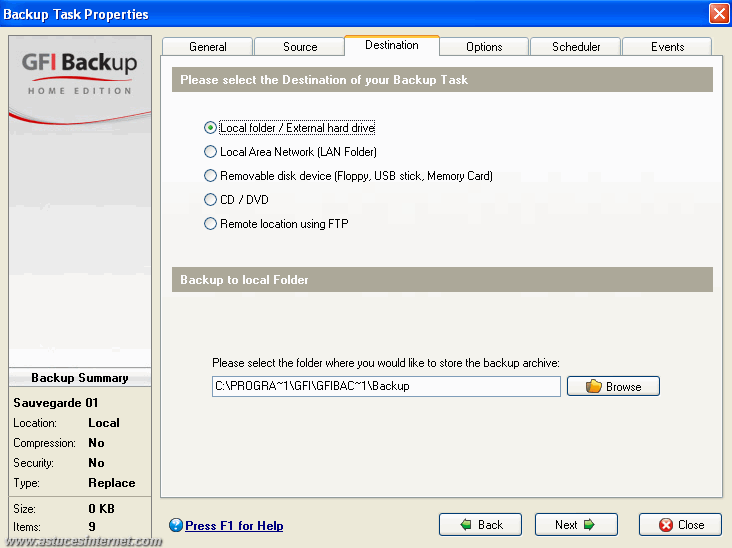
Task: Open the General tab
Action: [x=207, y=47]
